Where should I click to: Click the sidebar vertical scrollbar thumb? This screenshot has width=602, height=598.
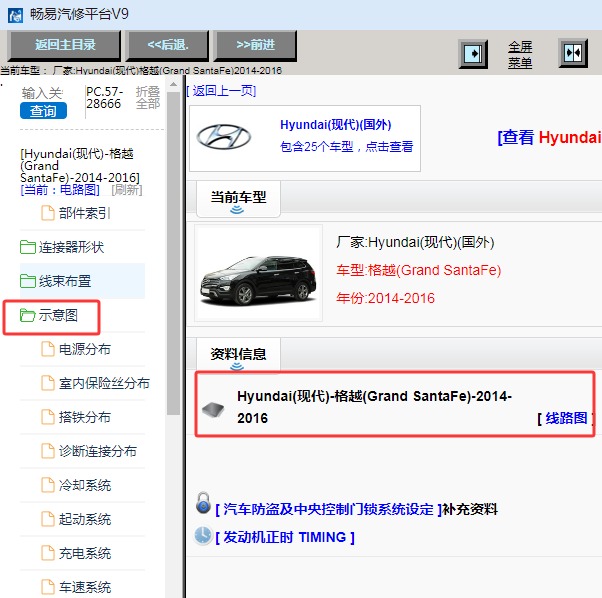point(174,253)
